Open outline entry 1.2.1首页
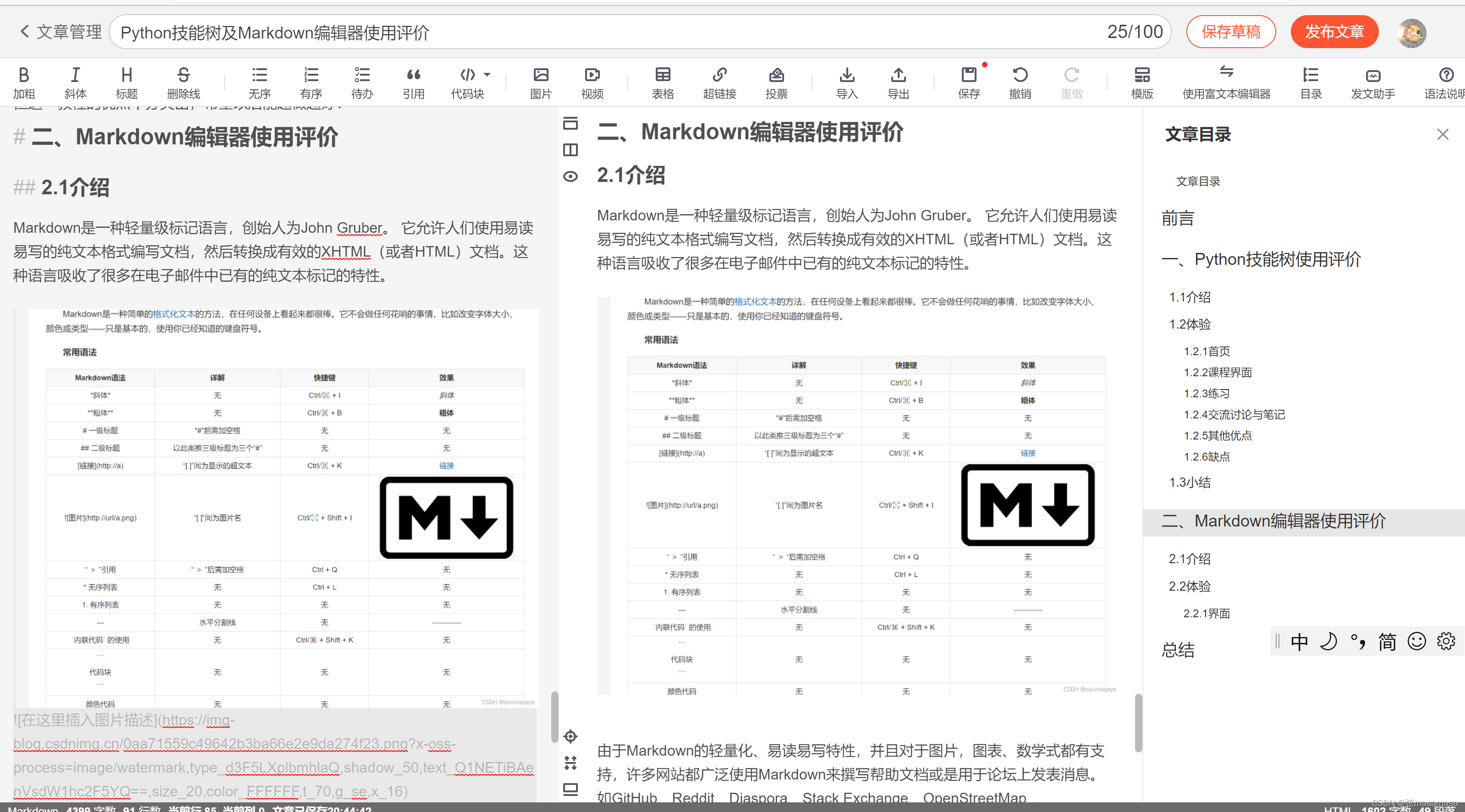1465x812 pixels. [1207, 351]
